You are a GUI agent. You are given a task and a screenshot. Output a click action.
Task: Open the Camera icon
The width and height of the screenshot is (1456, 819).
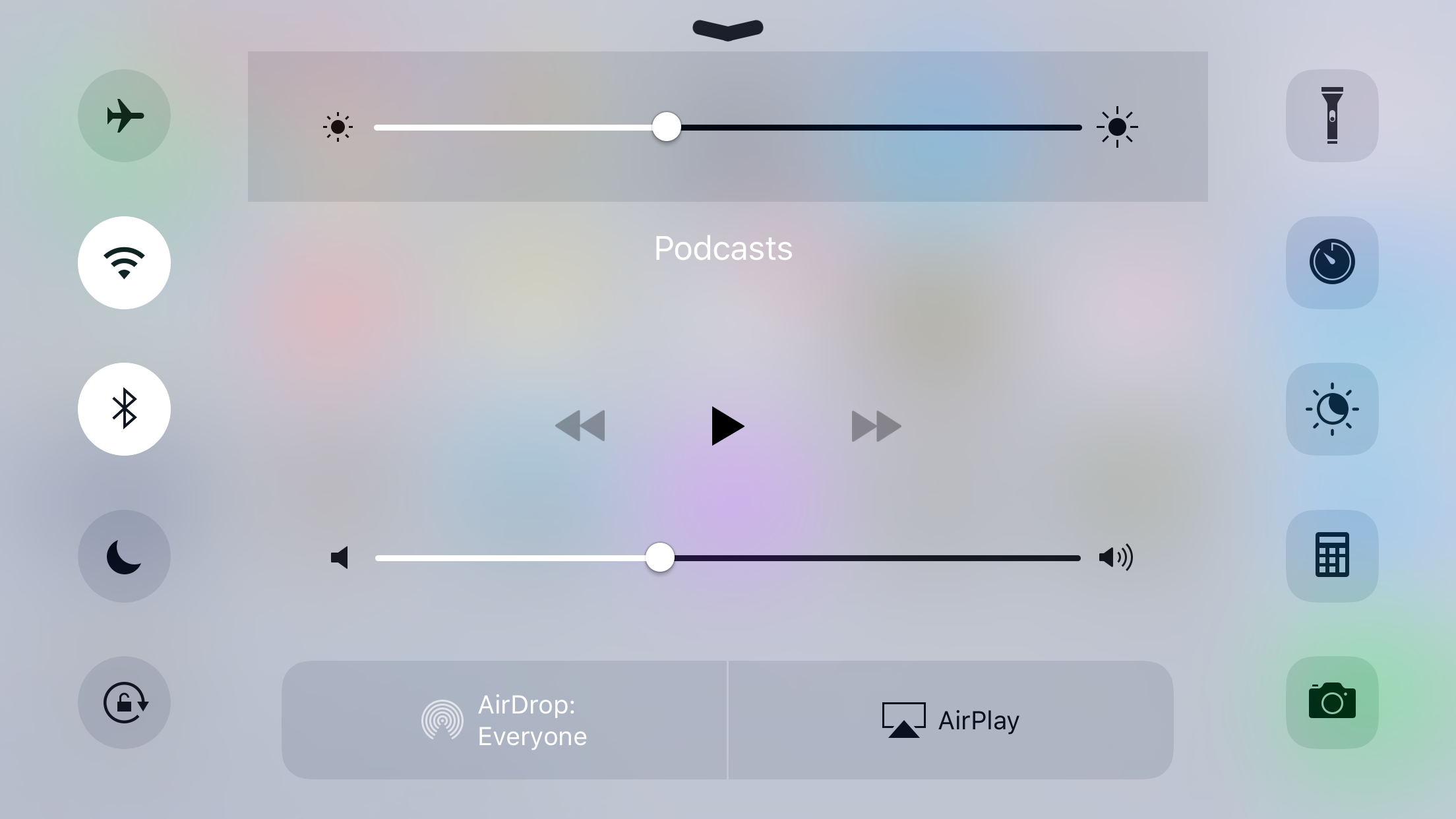point(1332,702)
